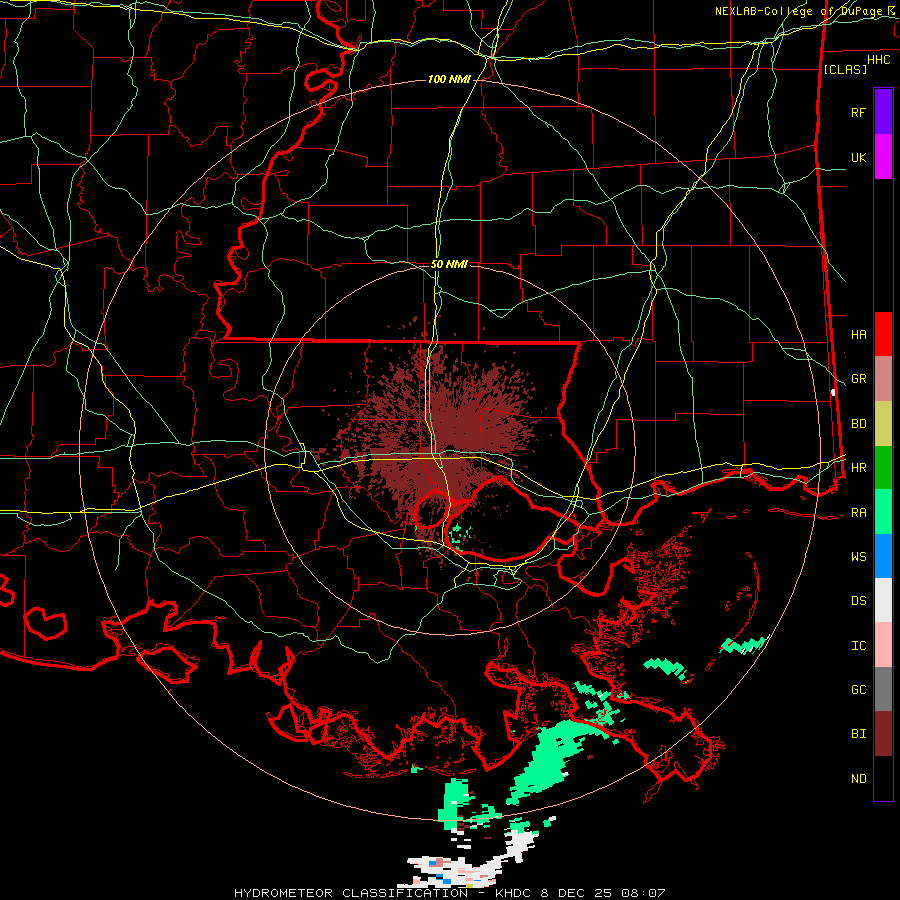Click the KHDC radar station identifier
900x900 pixels.
(514, 893)
